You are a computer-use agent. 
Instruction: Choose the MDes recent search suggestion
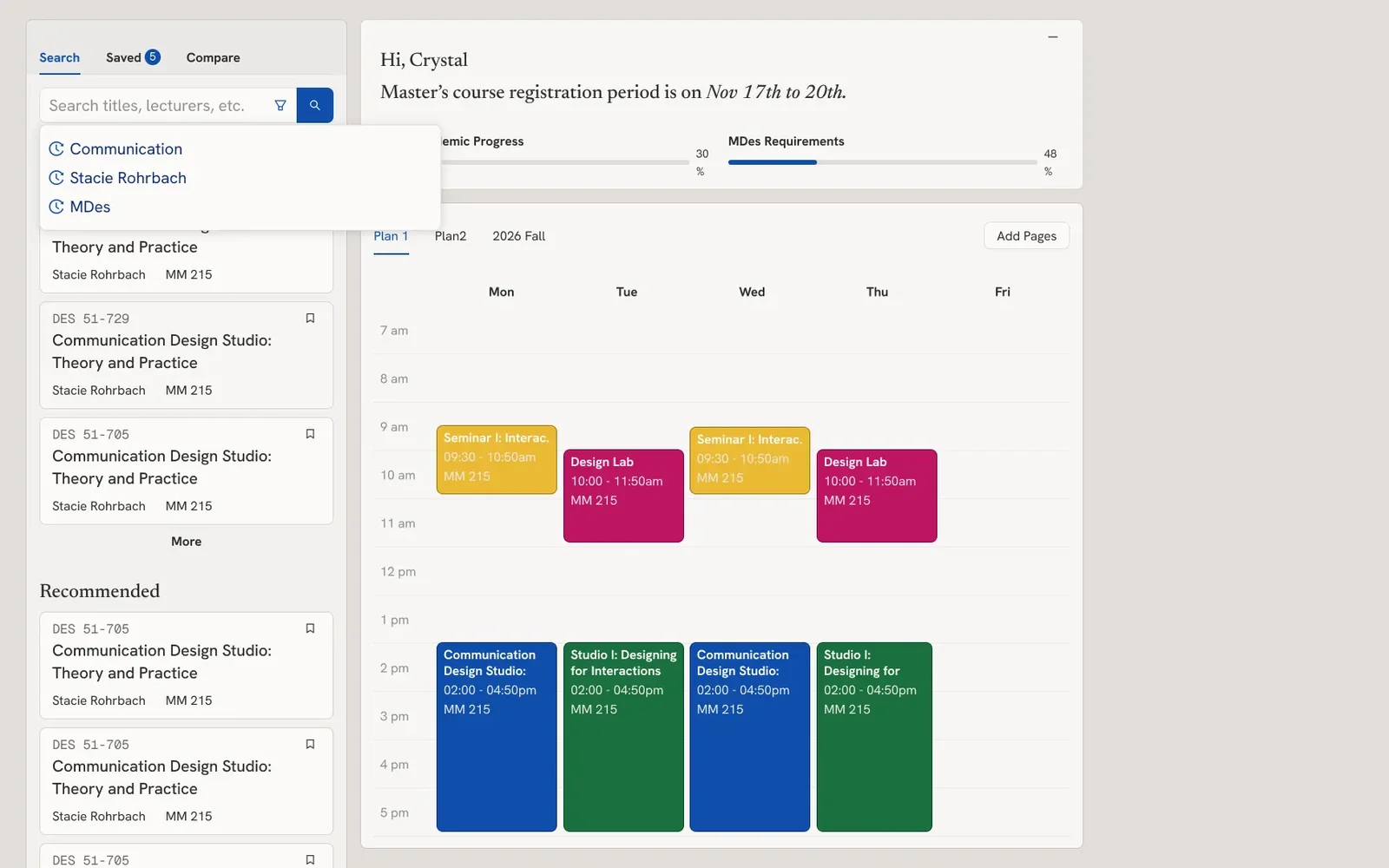90,207
